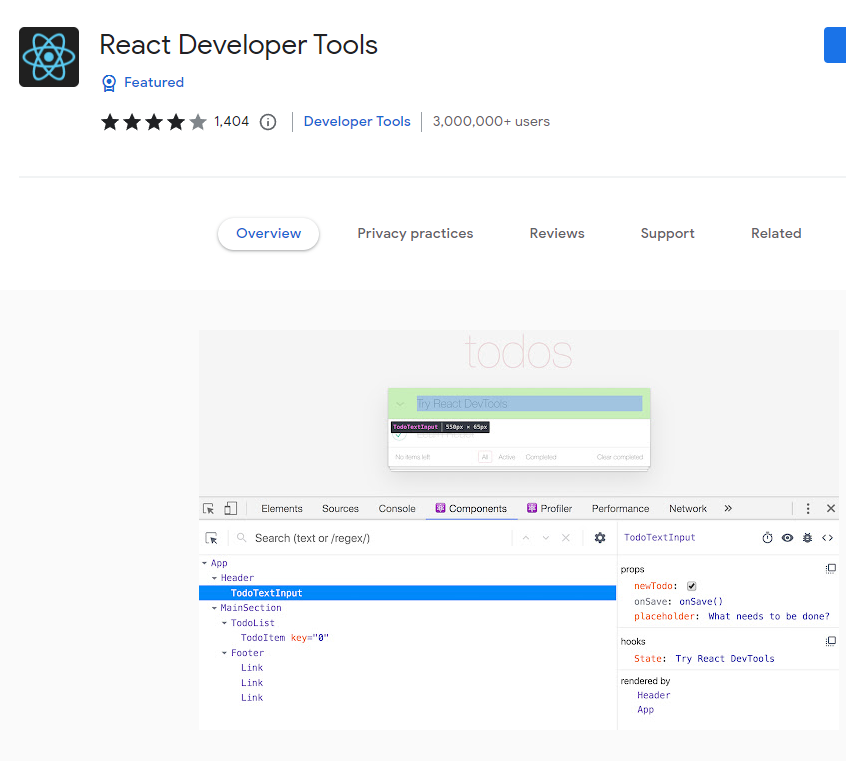Click the State value "Try React DevTools"

[x=725, y=658]
